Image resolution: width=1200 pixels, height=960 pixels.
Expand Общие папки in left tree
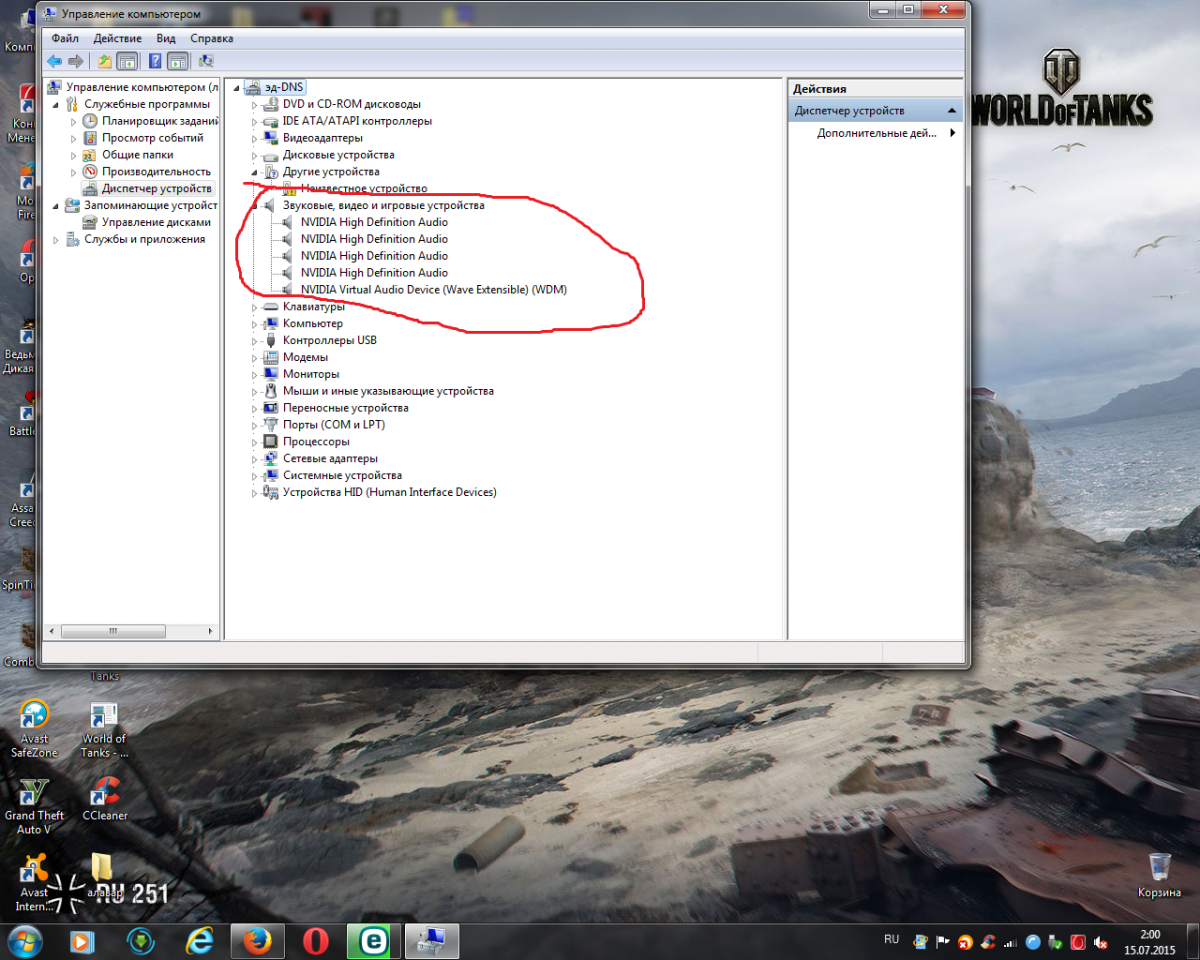(74, 155)
